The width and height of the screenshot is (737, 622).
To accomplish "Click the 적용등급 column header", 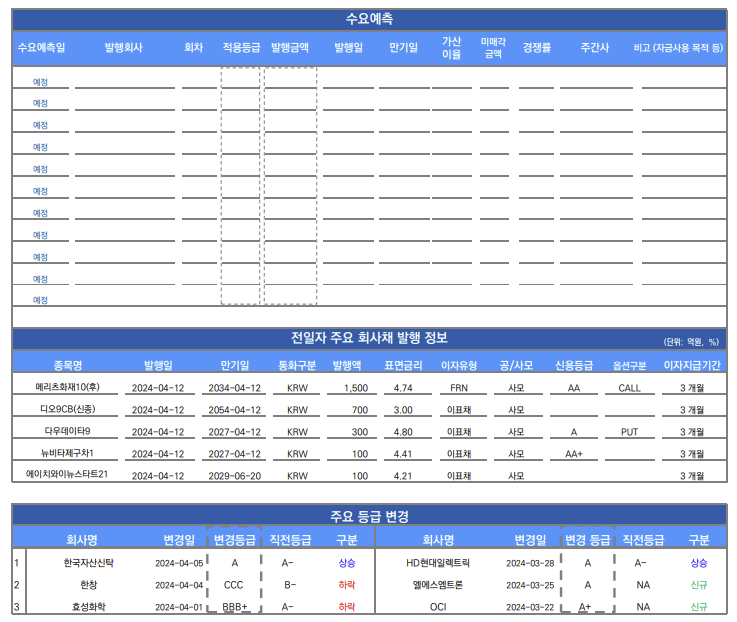I will click(241, 48).
